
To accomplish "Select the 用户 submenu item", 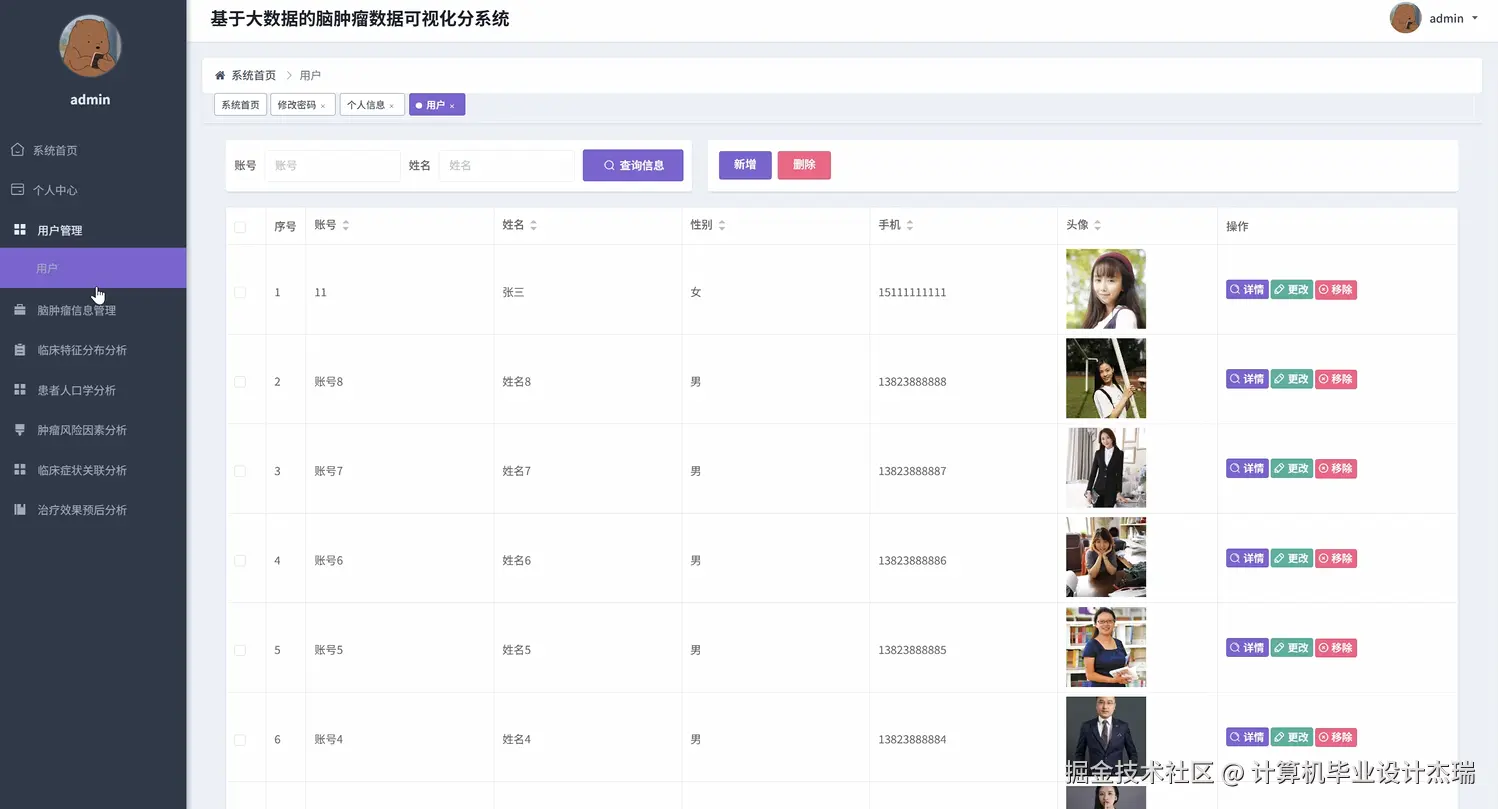I will 93,268.
